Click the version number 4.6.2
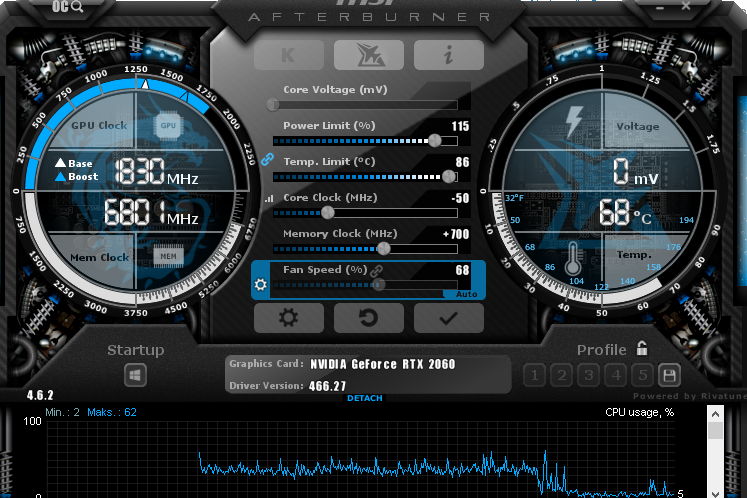Screen dimensions: 747x498 40,395
